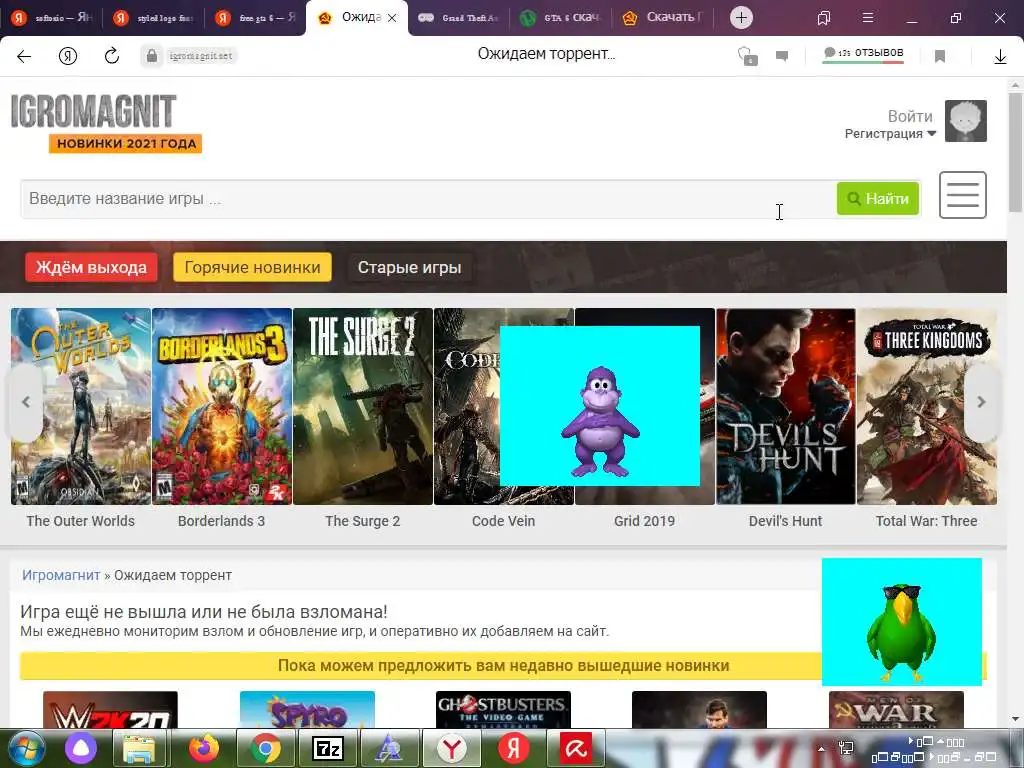
Task: Click the 'The Outer Worlds' caption
Action: (80, 521)
